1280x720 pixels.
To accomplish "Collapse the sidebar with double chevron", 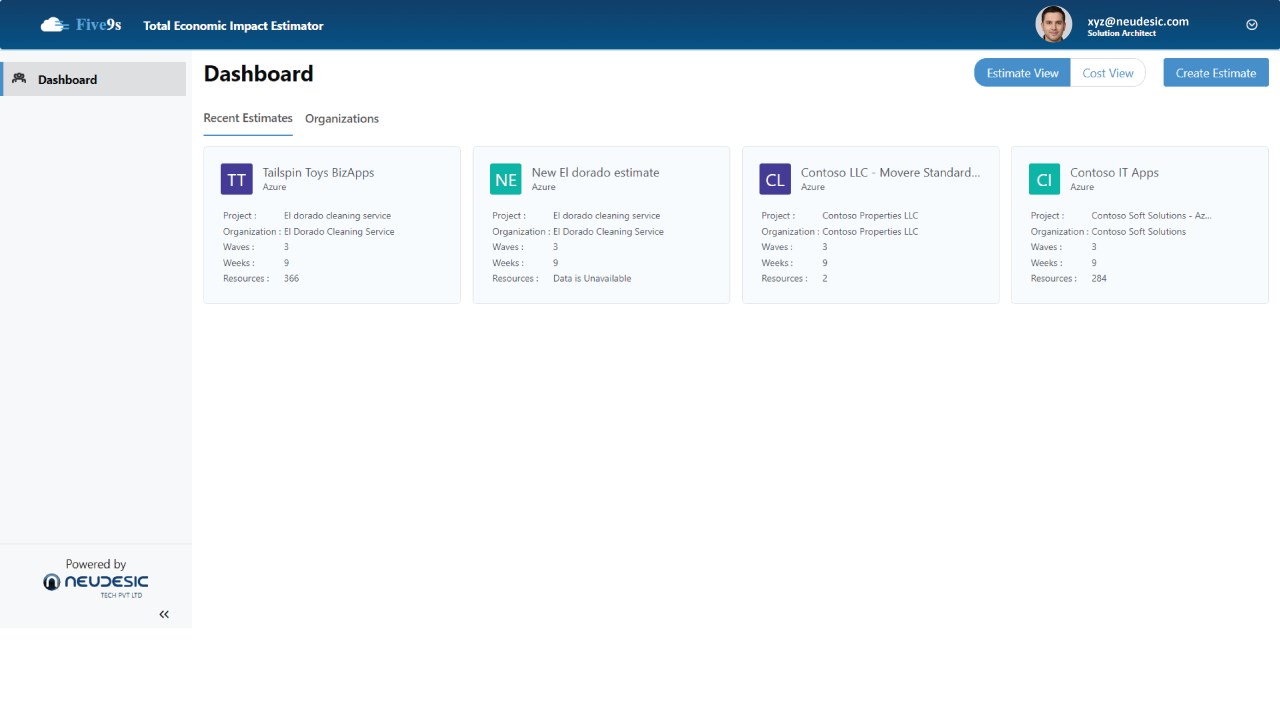I will 164,614.
